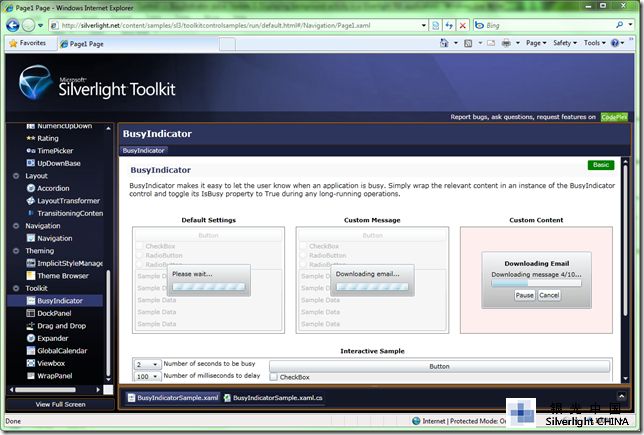Click into the browser address bar

240,25
